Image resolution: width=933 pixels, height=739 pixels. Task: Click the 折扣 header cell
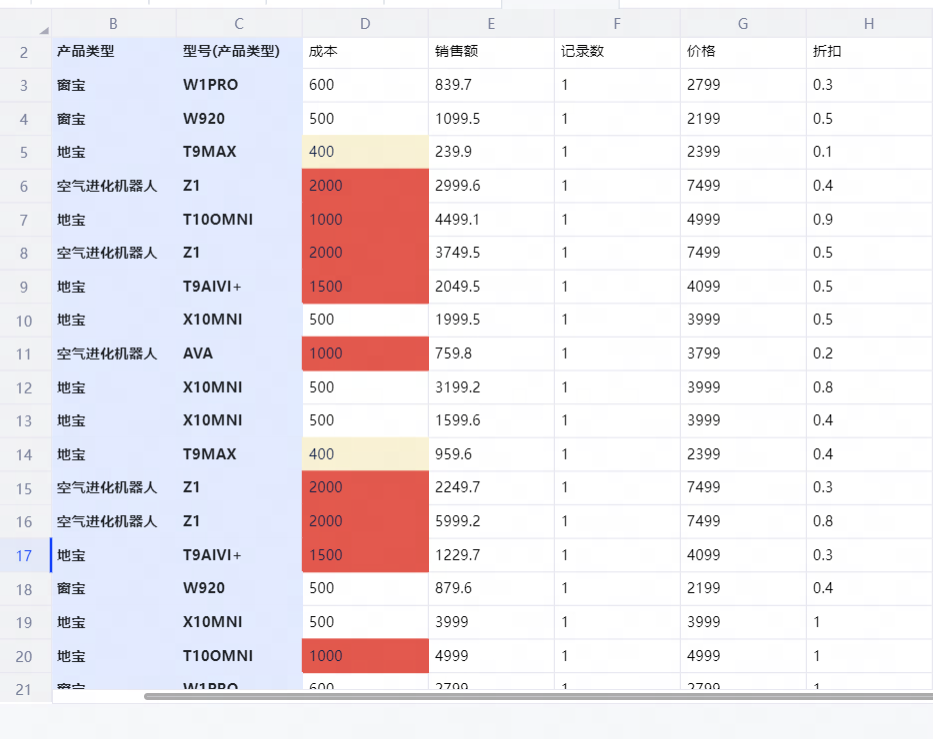click(869, 52)
